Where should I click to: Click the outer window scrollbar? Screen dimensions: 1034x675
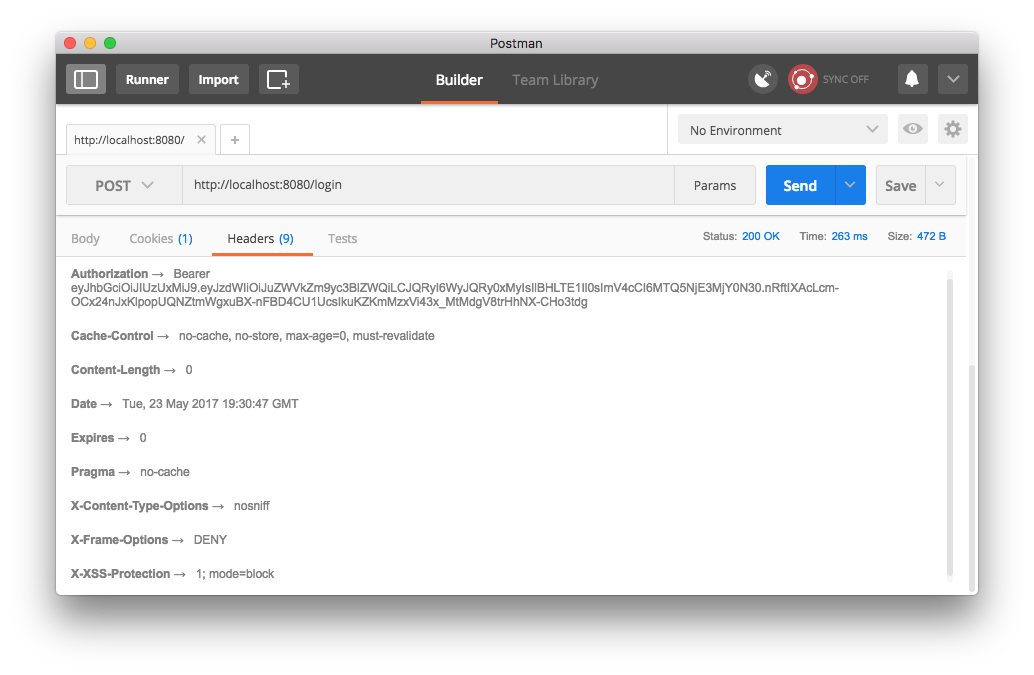972,479
